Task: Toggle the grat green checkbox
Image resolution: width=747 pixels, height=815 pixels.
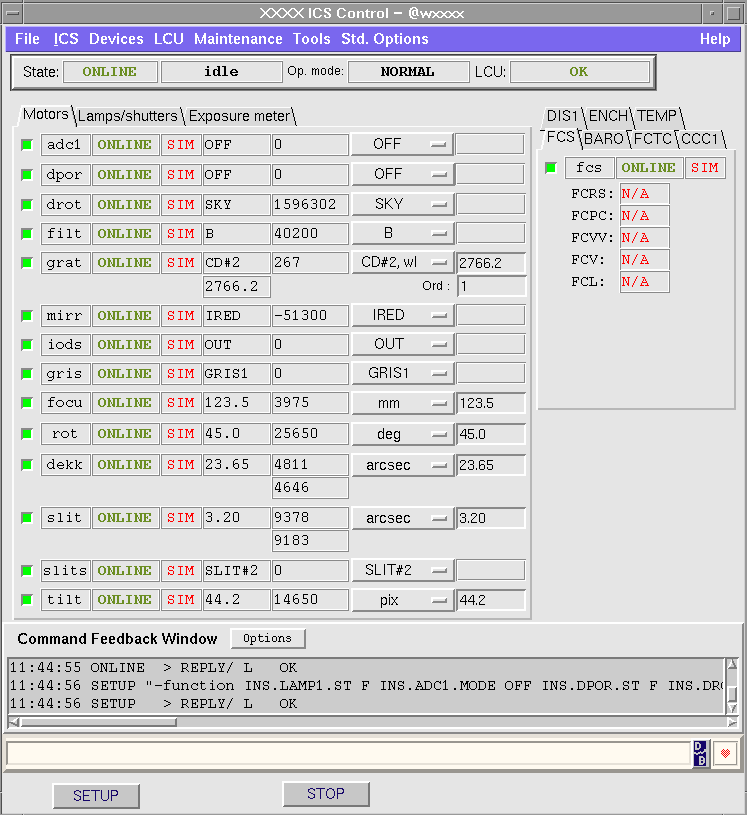Action: coord(27,263)
